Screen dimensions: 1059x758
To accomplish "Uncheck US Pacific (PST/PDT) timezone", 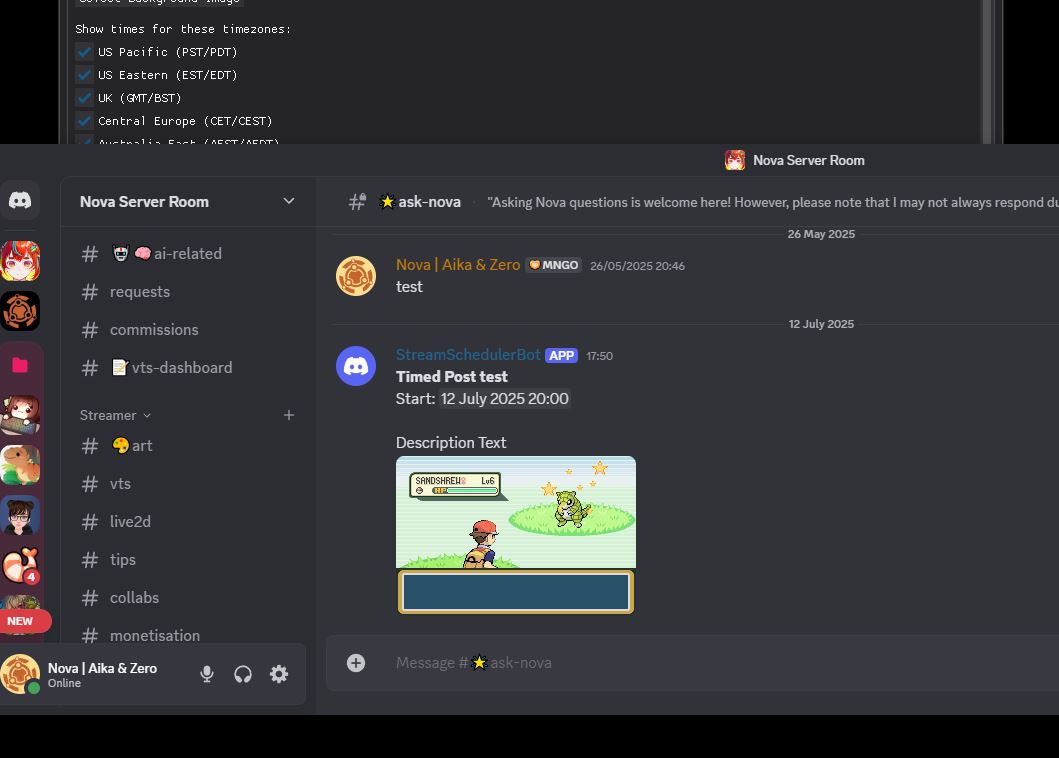I will (x=84, y=51).
